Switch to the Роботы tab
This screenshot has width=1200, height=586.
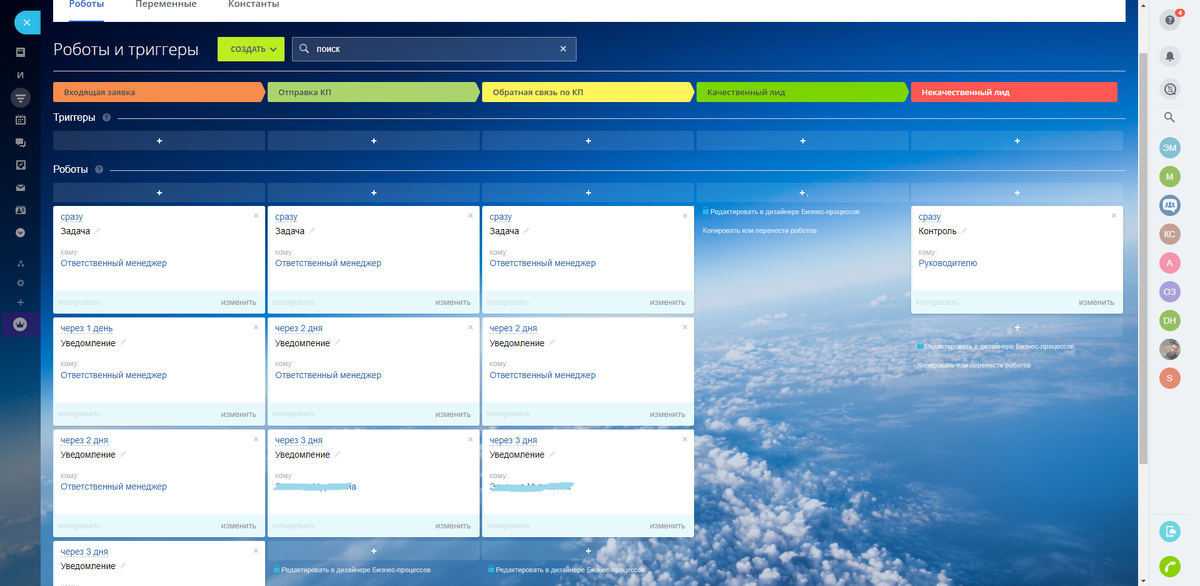point(86,5)
